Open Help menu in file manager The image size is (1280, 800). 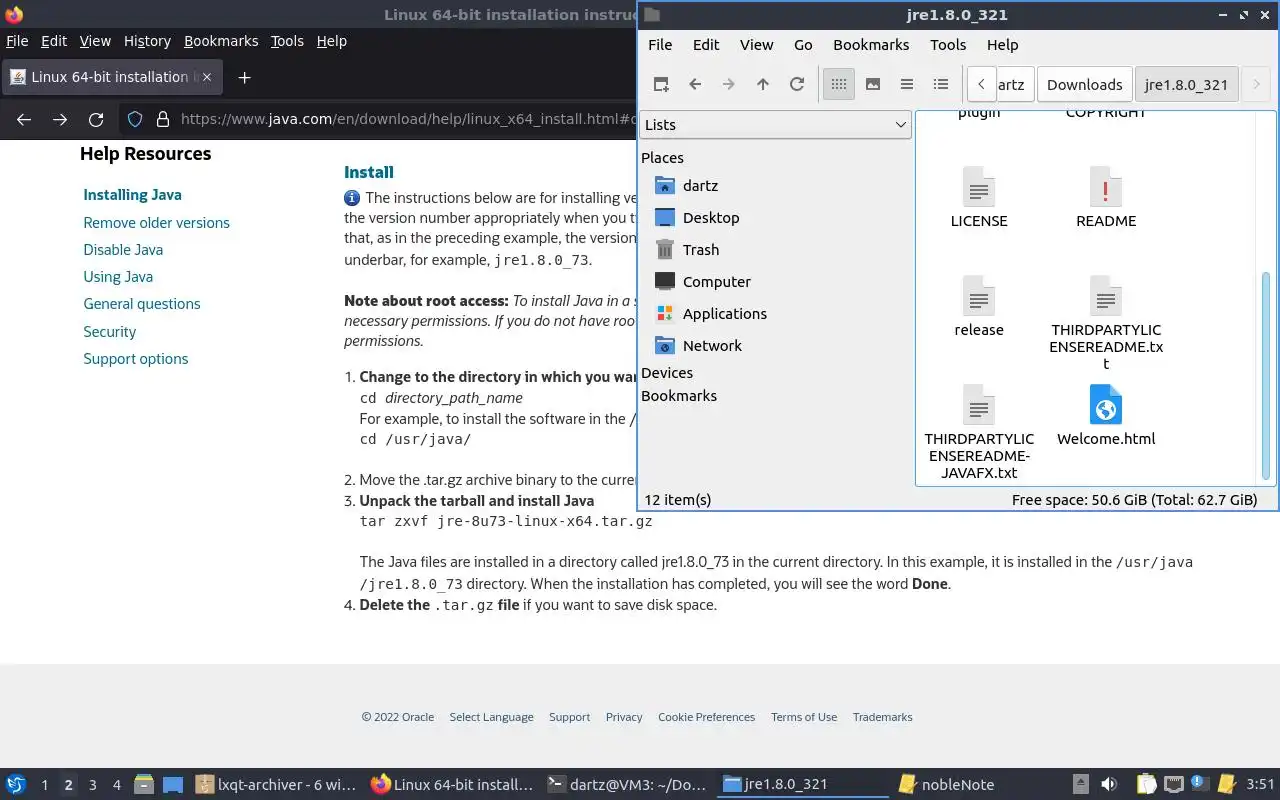pos(1002,45)
